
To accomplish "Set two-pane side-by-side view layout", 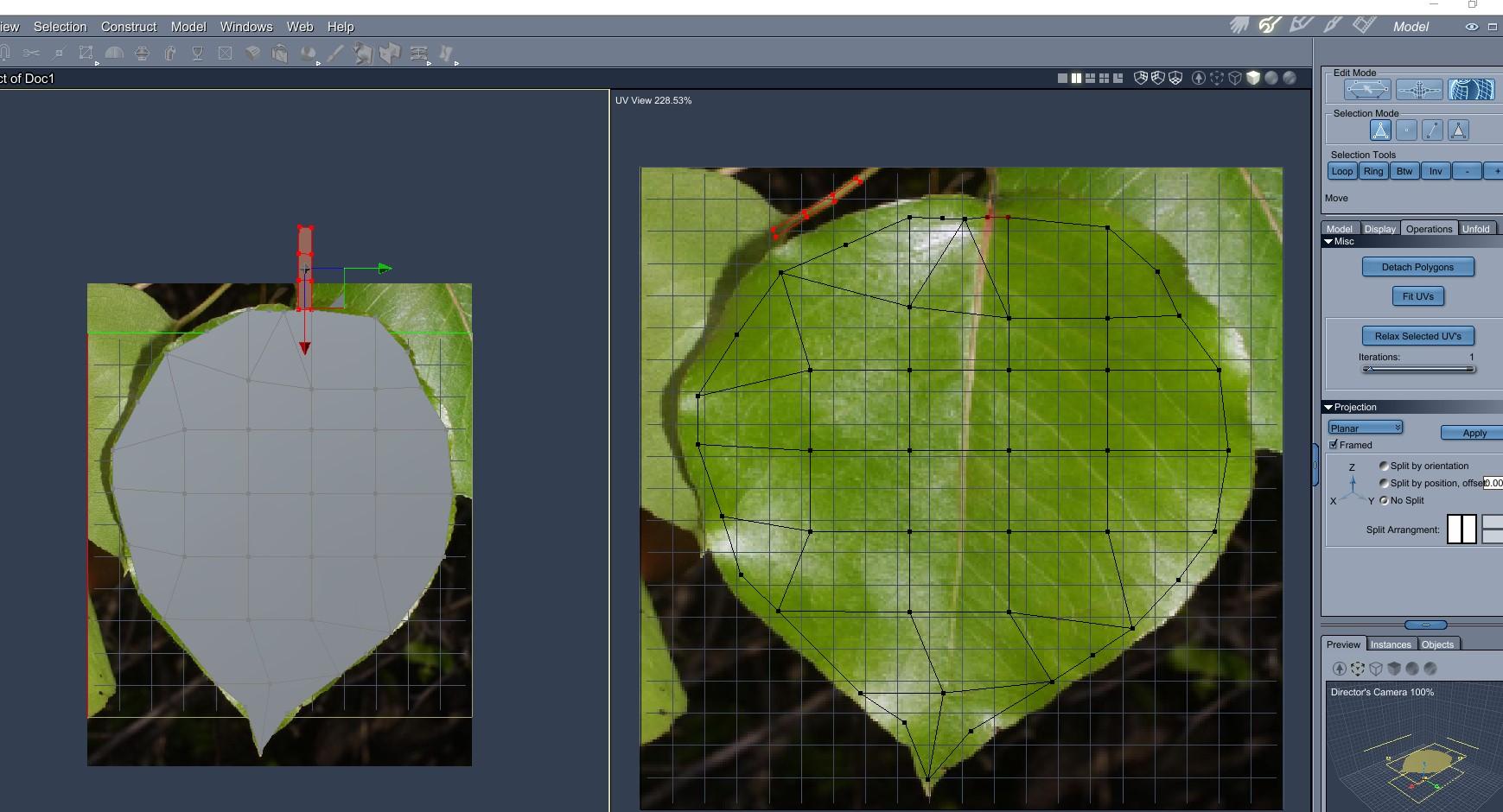I will coord(1076,78).
